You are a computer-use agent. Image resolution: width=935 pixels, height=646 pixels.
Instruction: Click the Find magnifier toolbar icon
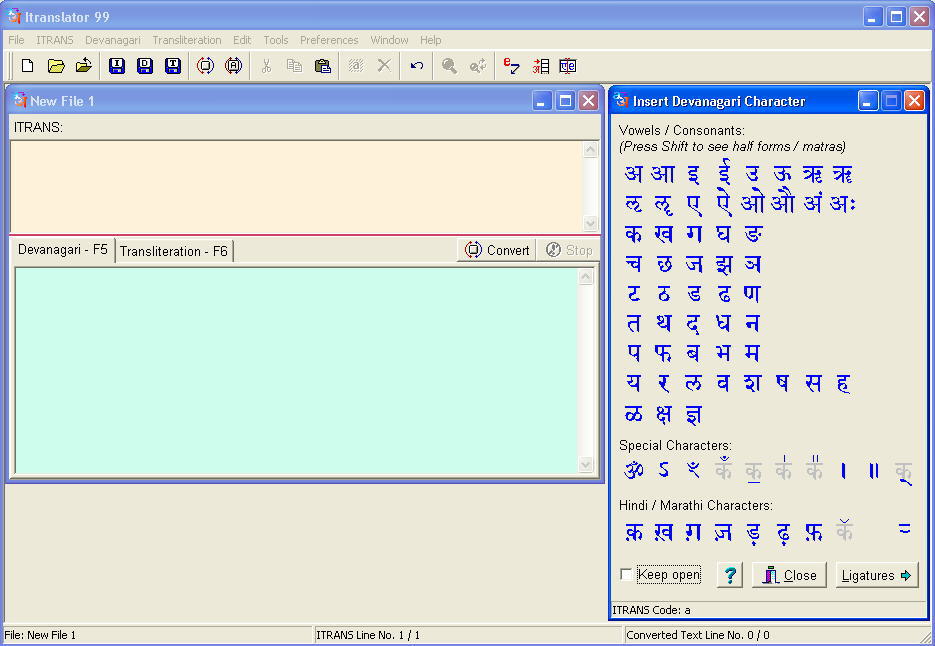[x=449, y=66]
